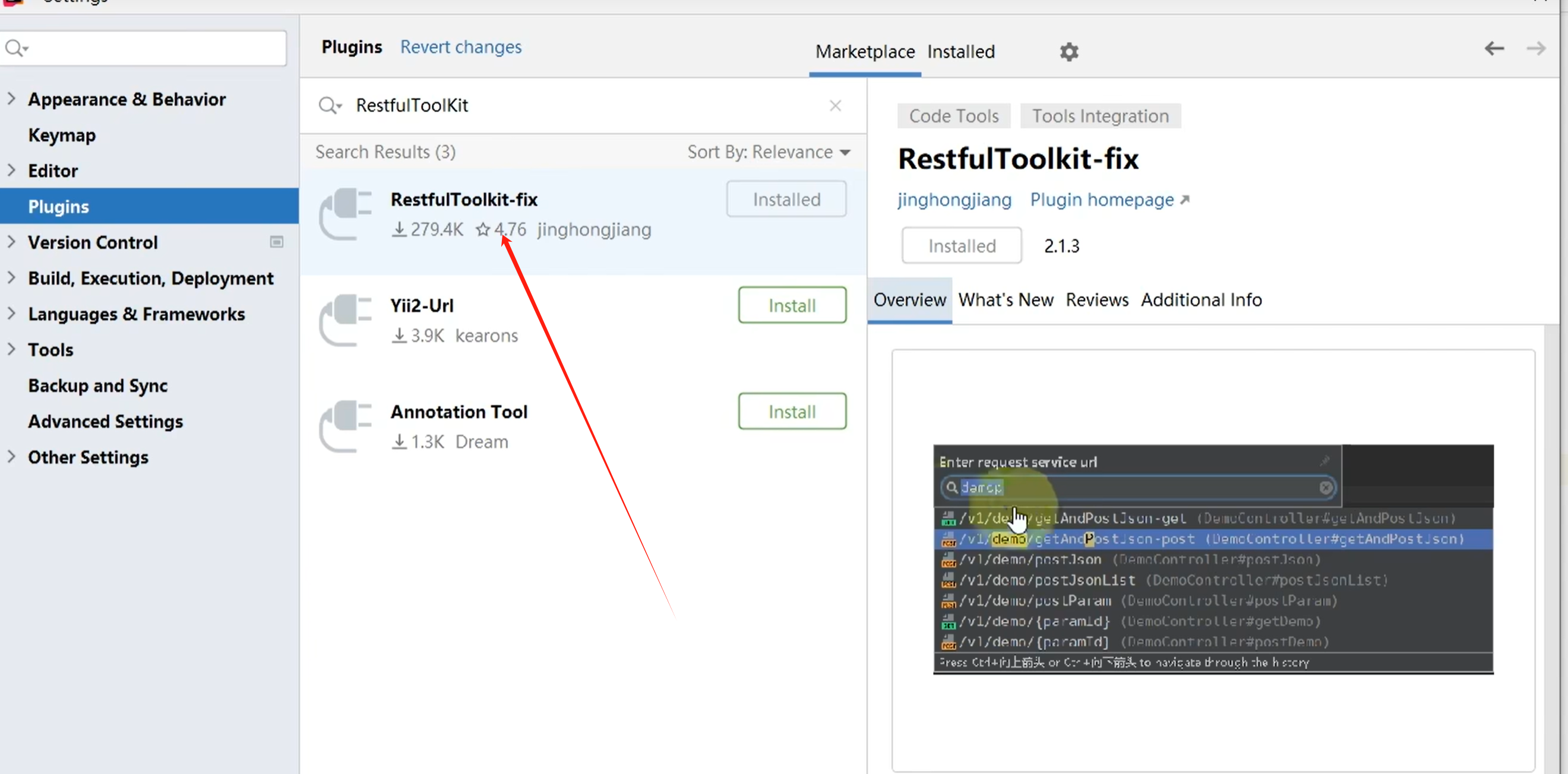Click the Dream author name

pyautogui.click(x=482, y=441)
